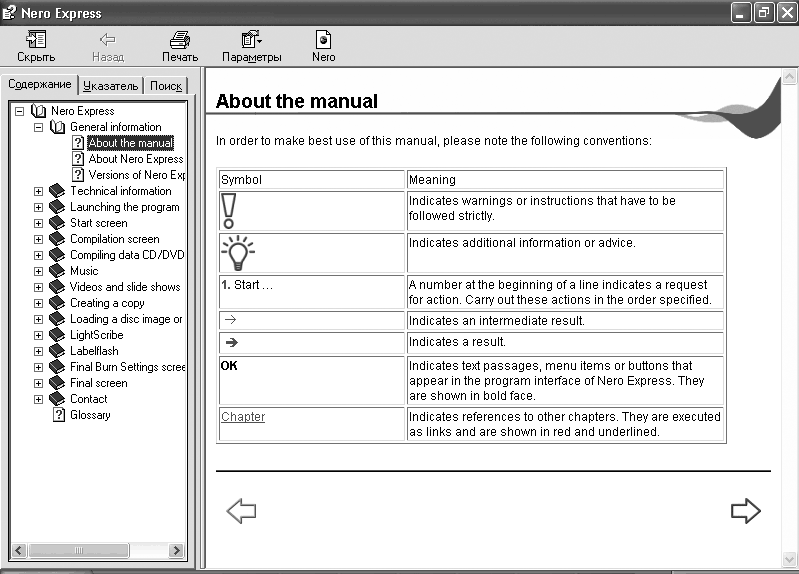
Task: Click the Nero toolbar icon
Action: [x=323, y=46]
